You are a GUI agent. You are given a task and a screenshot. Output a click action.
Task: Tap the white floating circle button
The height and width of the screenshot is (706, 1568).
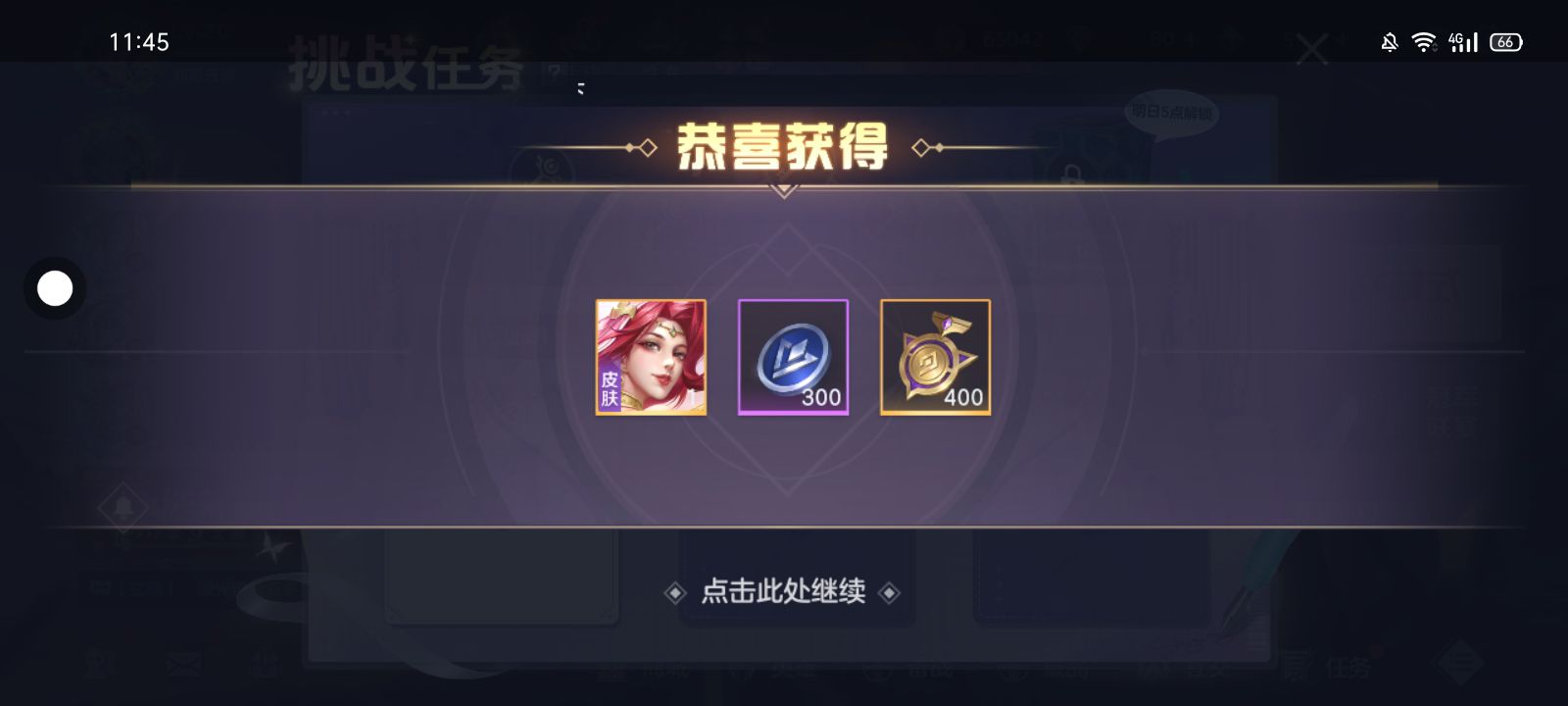point(55,288)
